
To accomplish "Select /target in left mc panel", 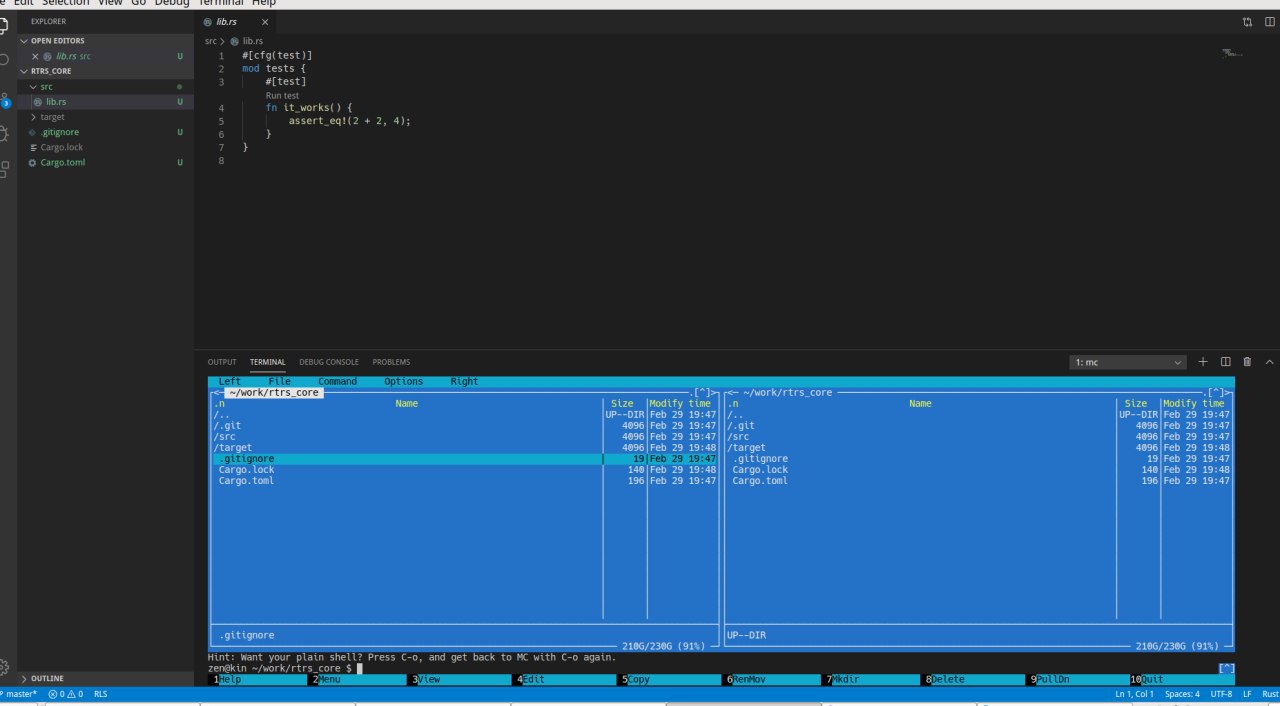I will tap(465, 448).
